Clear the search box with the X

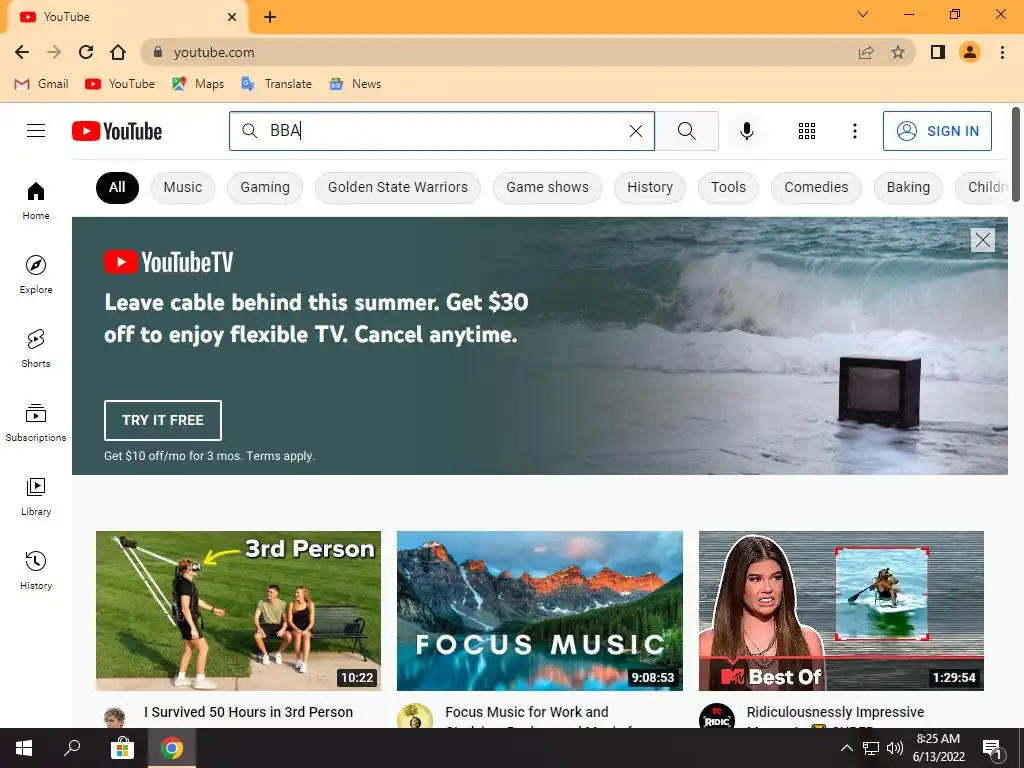635,131
